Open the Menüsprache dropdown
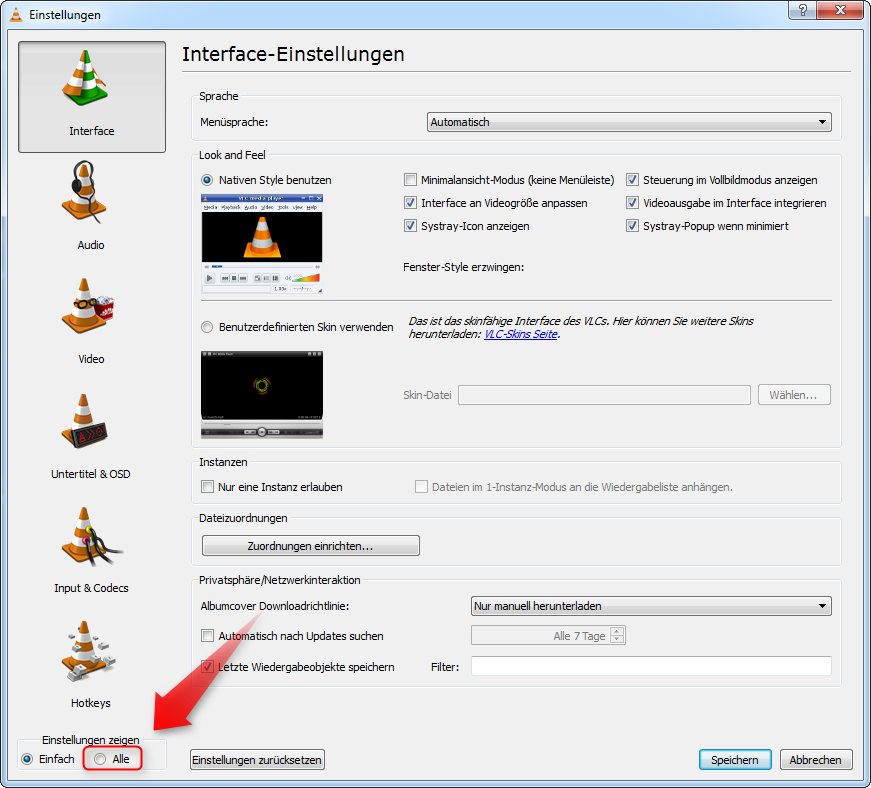Image resolution: width=871 pixels, height=788 pixels. pyautogui.click(x=629, y=121)
